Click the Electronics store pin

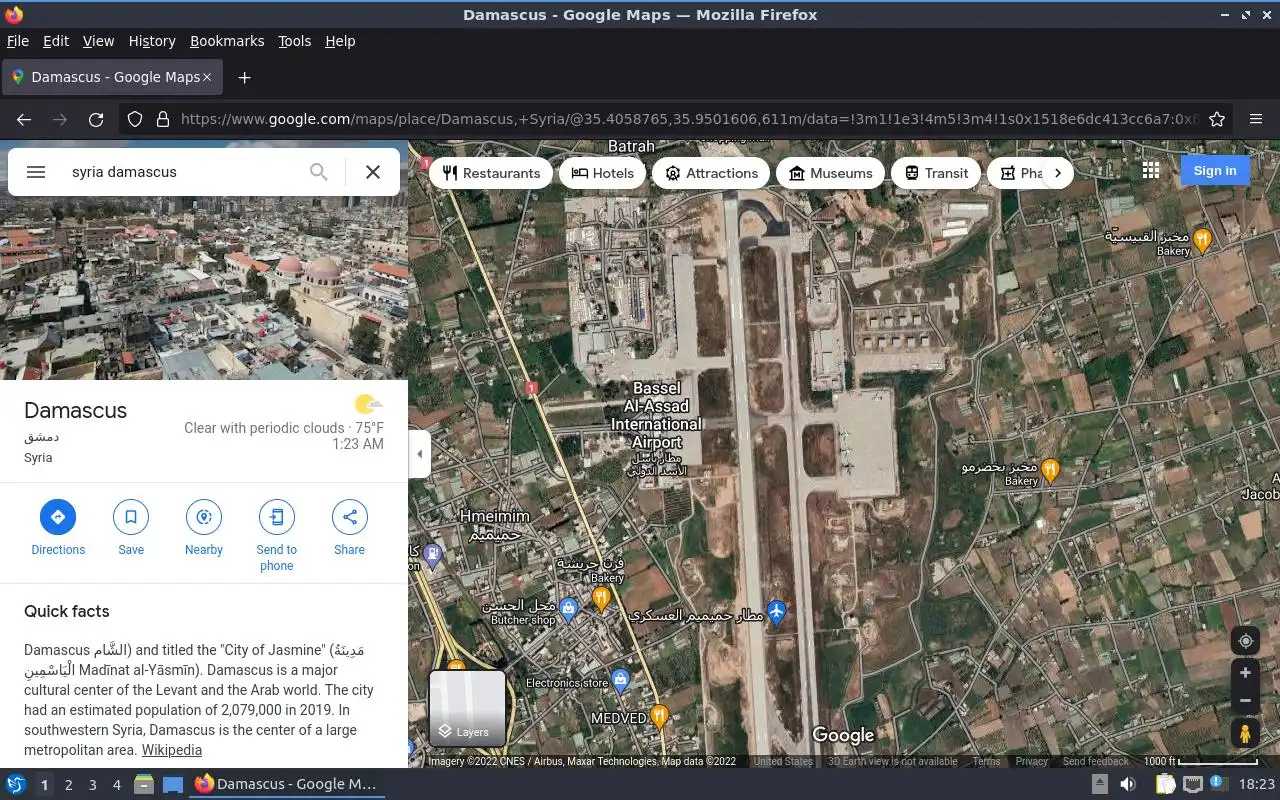620,679
